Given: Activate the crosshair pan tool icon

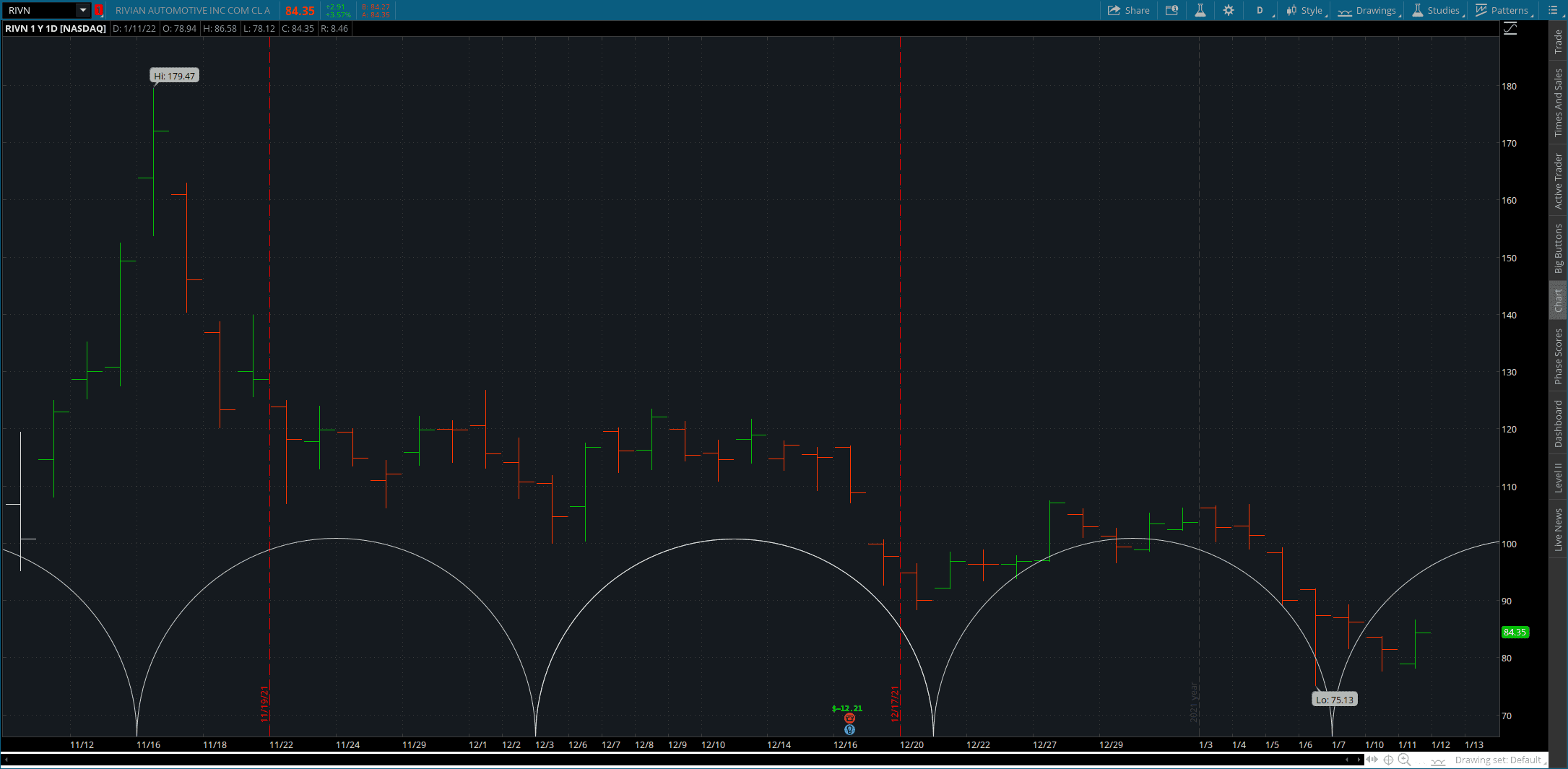Looking at the screenshot, I should pyautogui.click(x=1388, y=760).
